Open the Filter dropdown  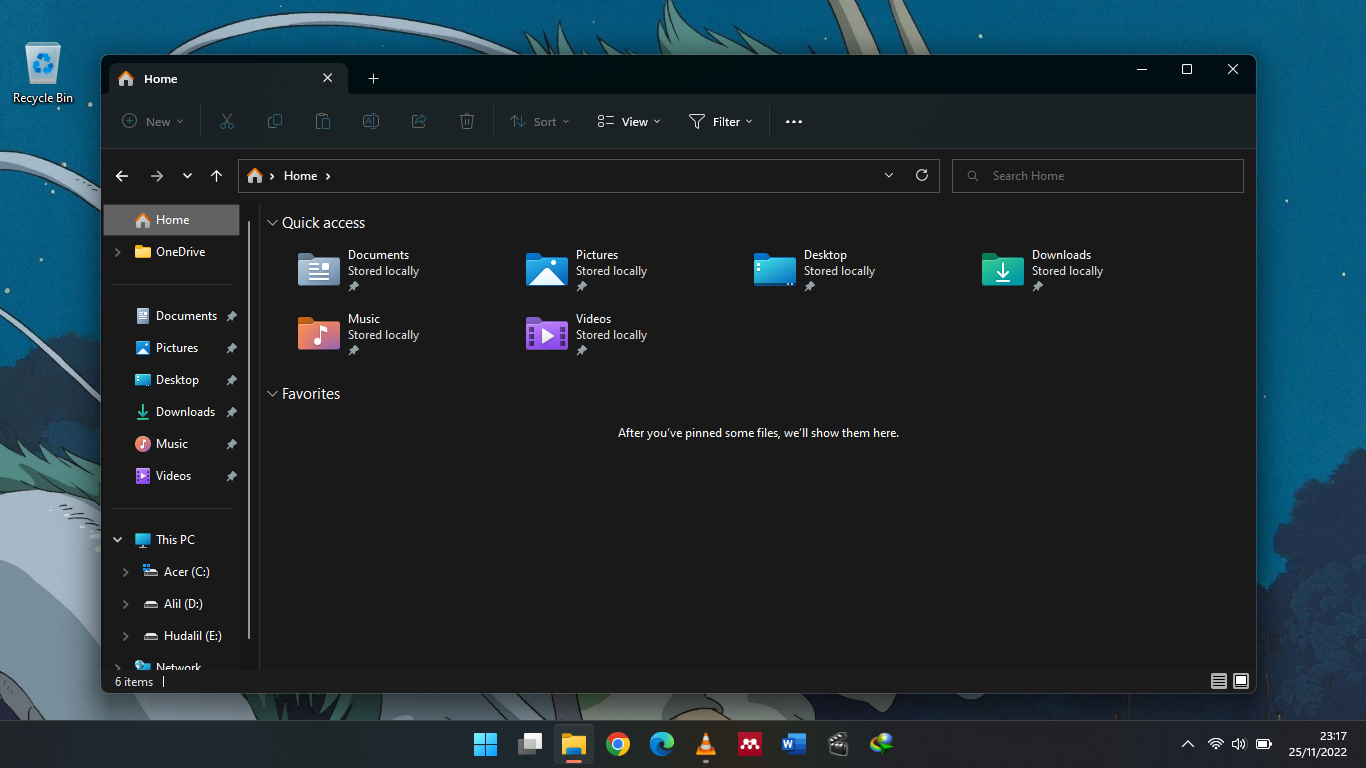[x=721, y=121]
